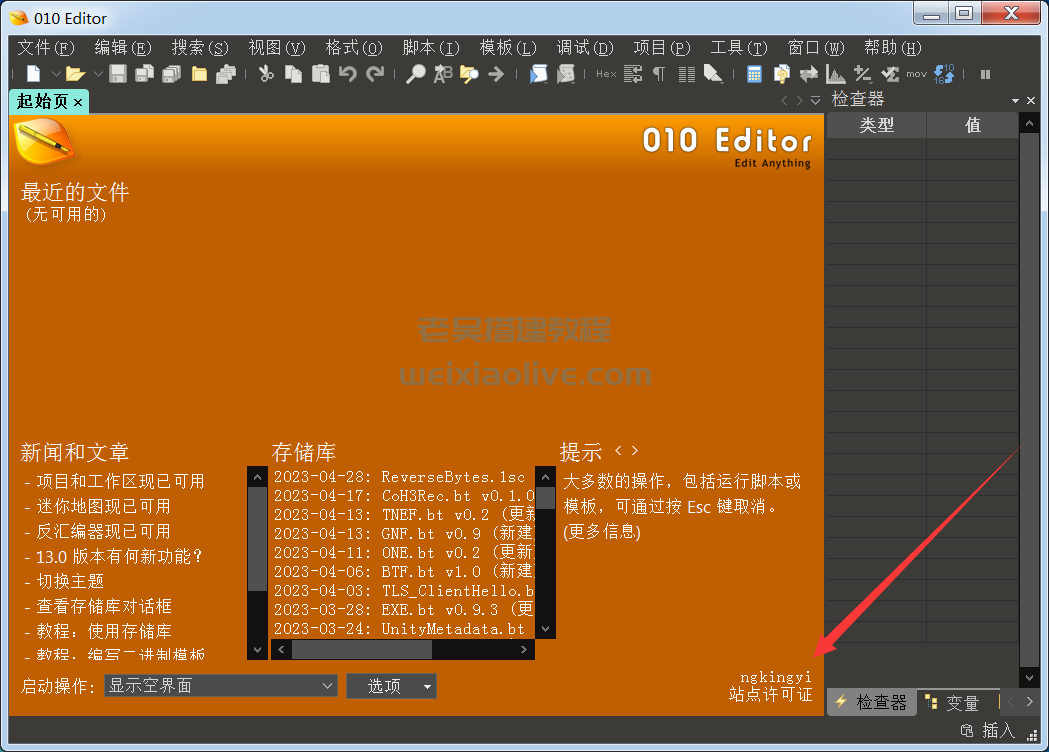
Task: Open the 启动操作 combo box
Action: (221, 686)
